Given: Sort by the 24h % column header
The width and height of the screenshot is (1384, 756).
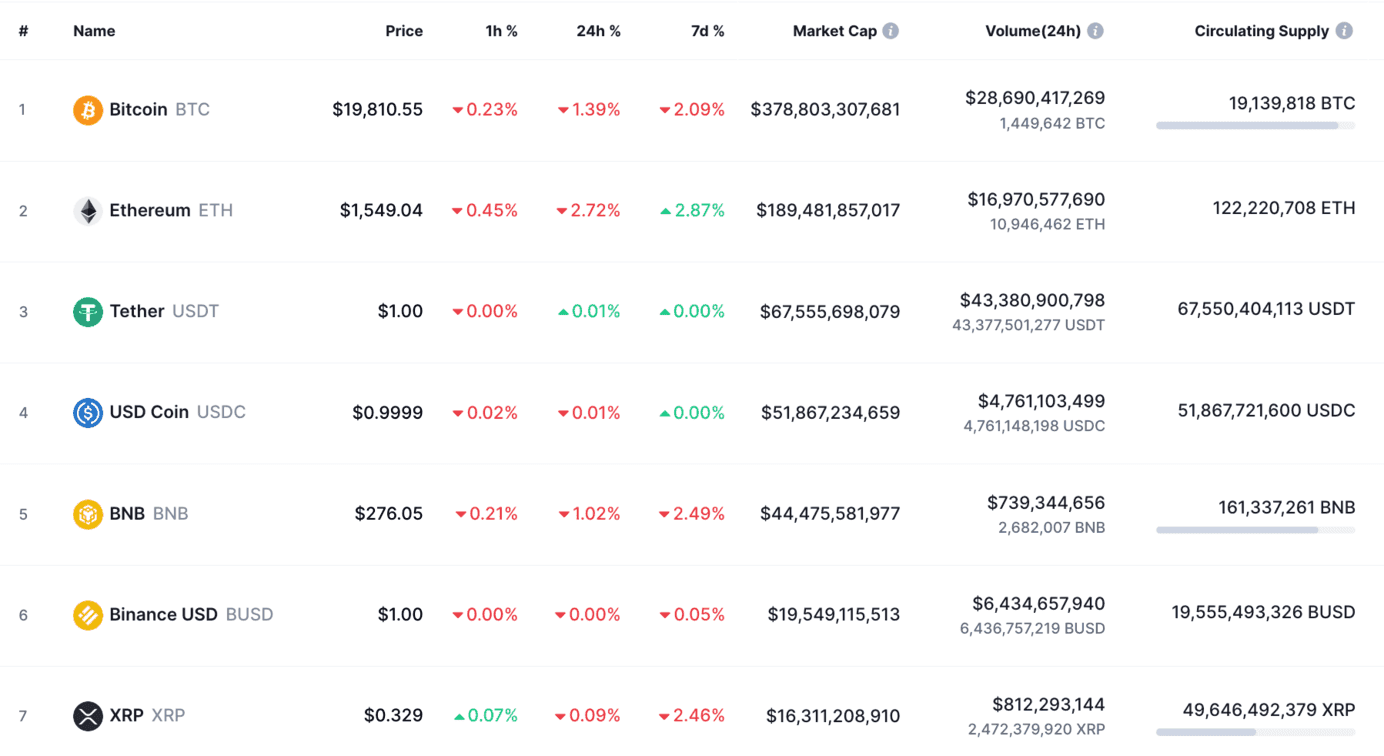Looking at the screenshot, I should pos(598,31).
